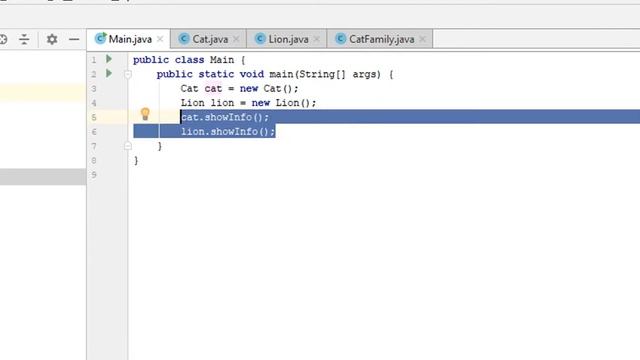Viewport: 640px width, 360px height.
Task: Click the 'main(String[] args)' method signature
Action: 325,74
